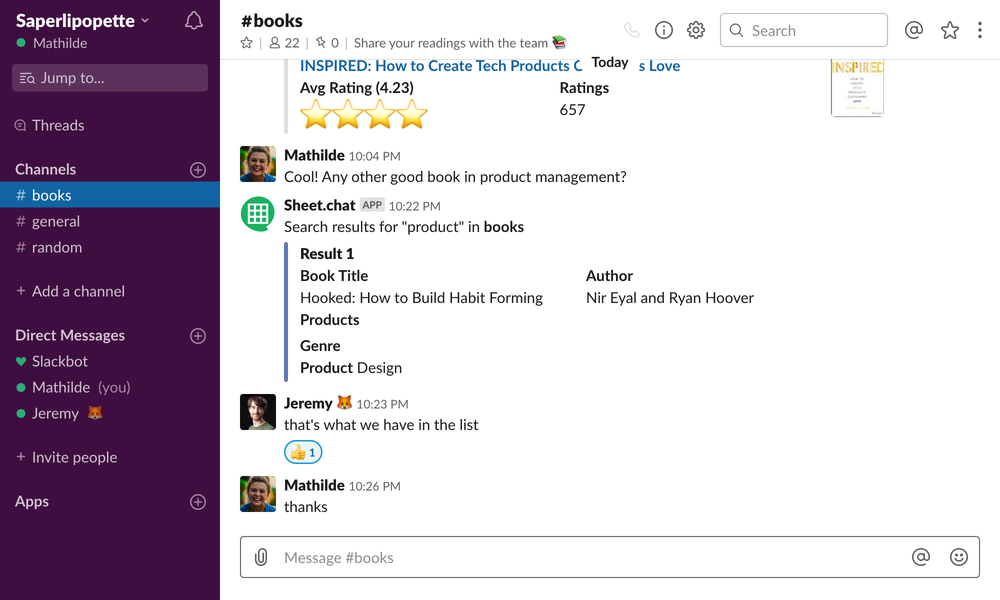The image size is (1000, 600).
Task: Toggle the star on the #books channel header
Action: tap(245, 43)
